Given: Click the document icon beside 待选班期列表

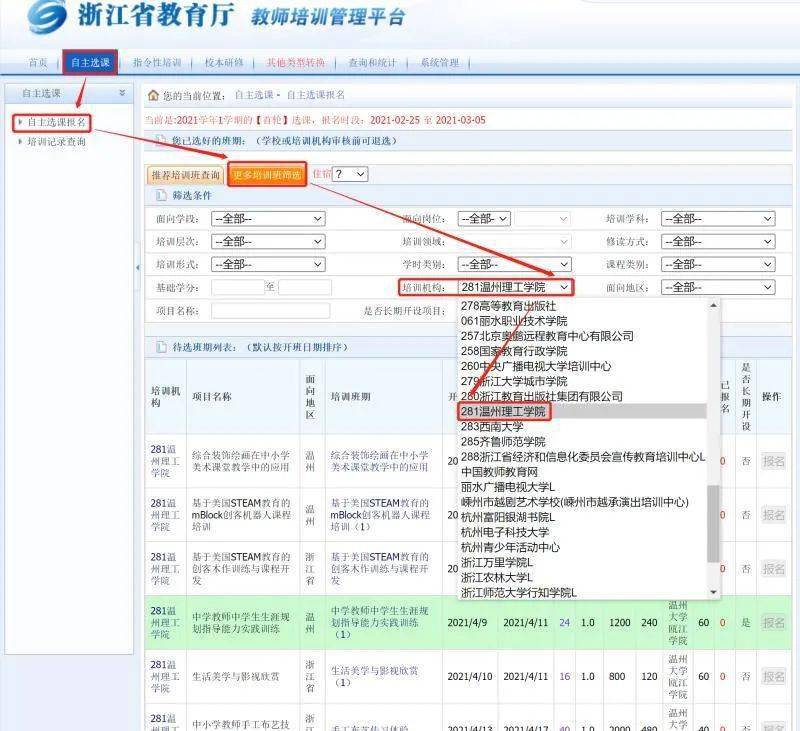Looking at the screenshot, I should [x=161, y=347].
